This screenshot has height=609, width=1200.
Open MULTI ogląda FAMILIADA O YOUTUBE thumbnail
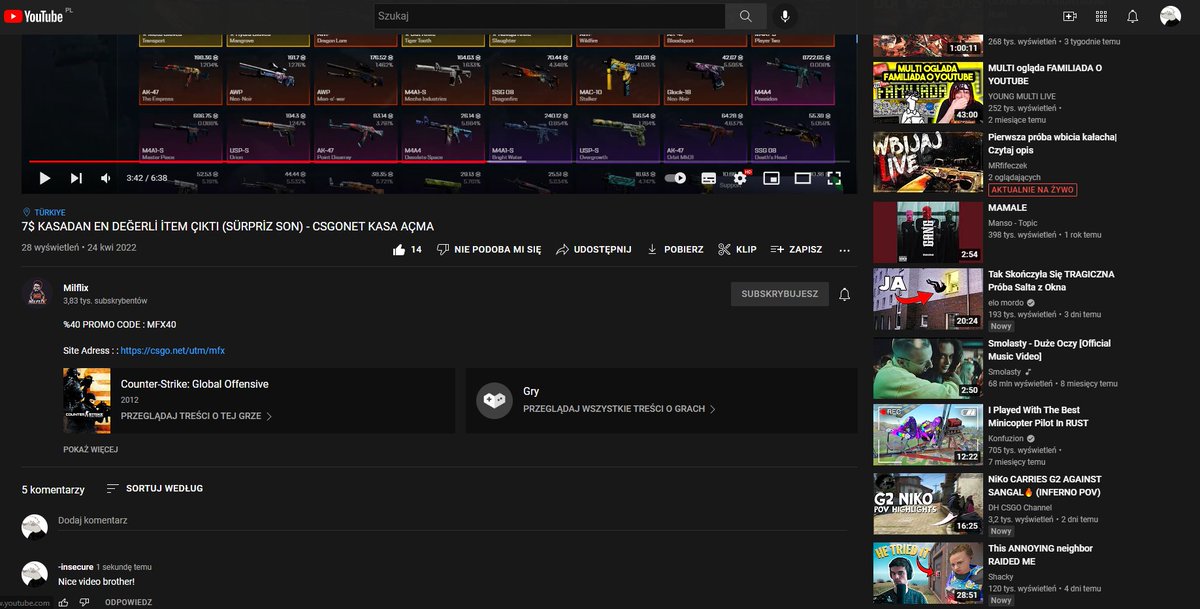click(928, 92)
